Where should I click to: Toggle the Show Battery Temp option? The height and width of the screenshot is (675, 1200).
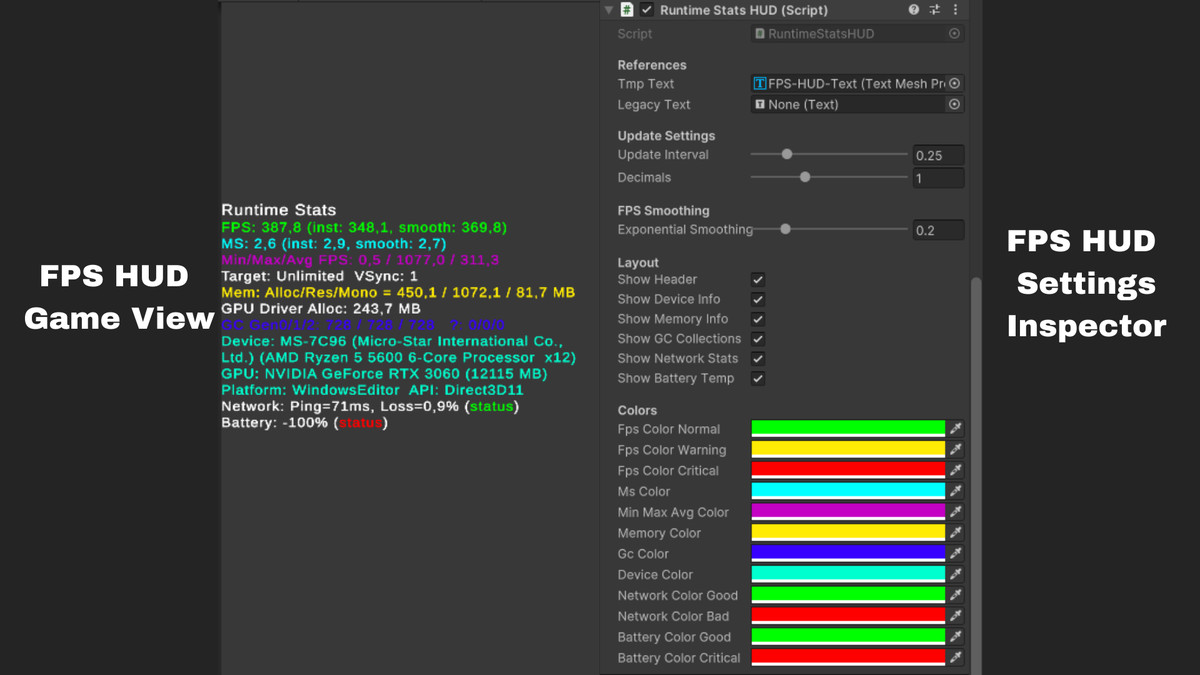pyautogui.click(x=757, y=378)
